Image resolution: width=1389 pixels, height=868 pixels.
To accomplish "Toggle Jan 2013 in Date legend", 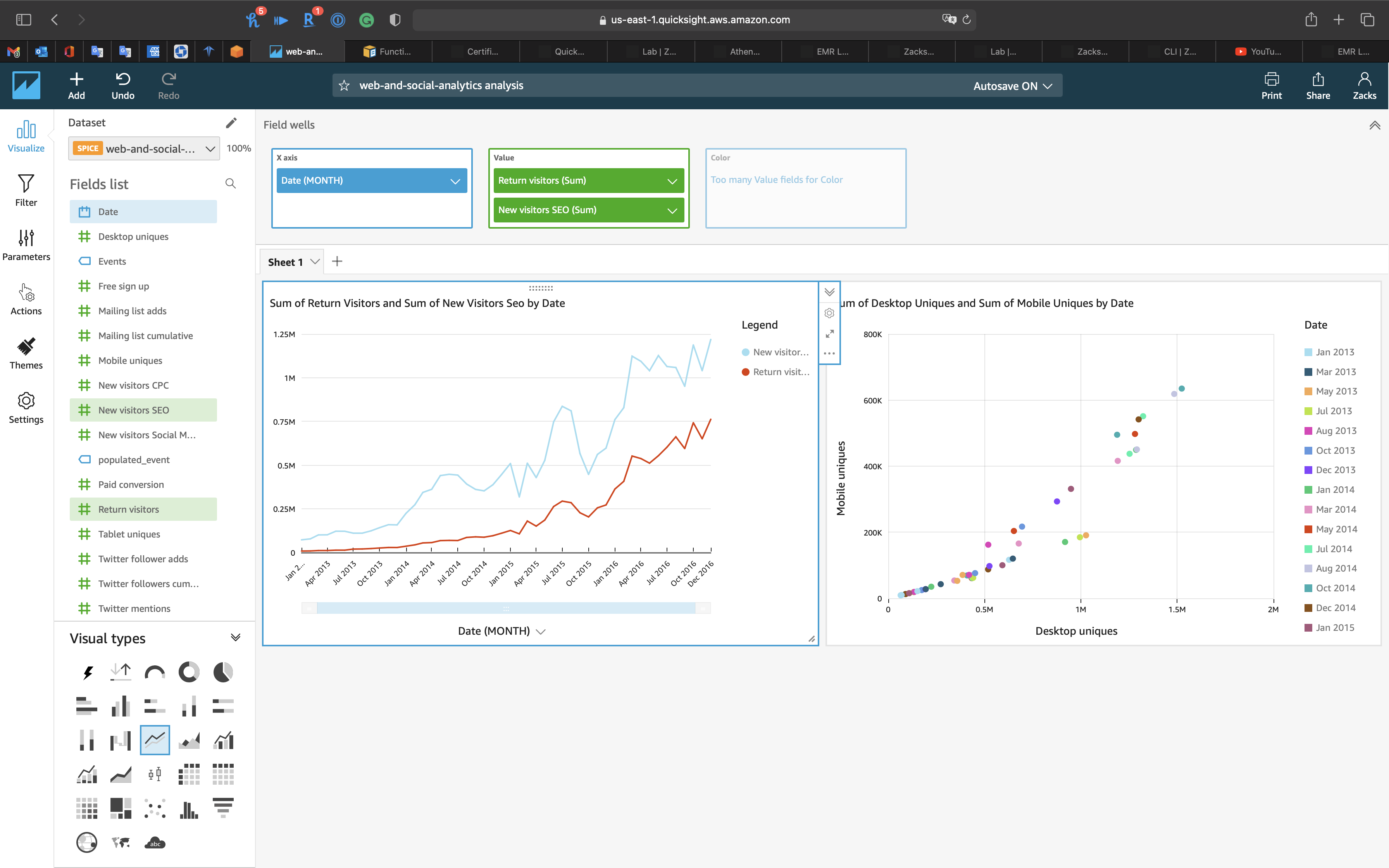I will point(1329,352).
